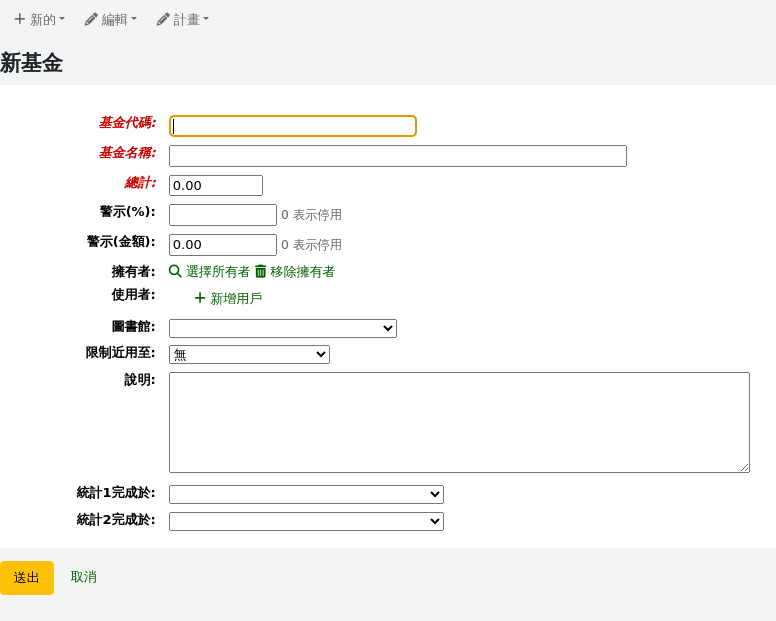Screen dimensions: 776x621
Task: Click into the 基金名稱 text field
Action: coord(398,156)
